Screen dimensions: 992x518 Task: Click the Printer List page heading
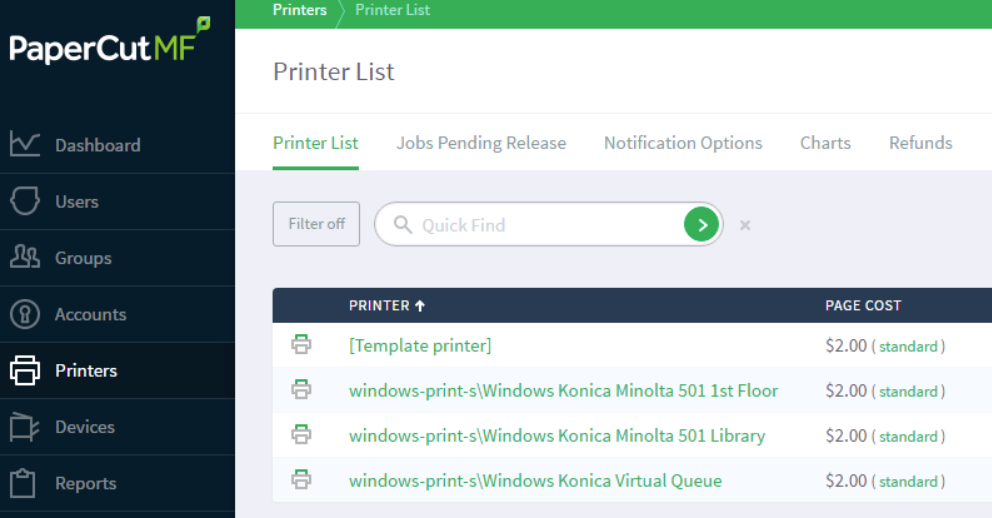pyautogui.click(x=333, y=71)
